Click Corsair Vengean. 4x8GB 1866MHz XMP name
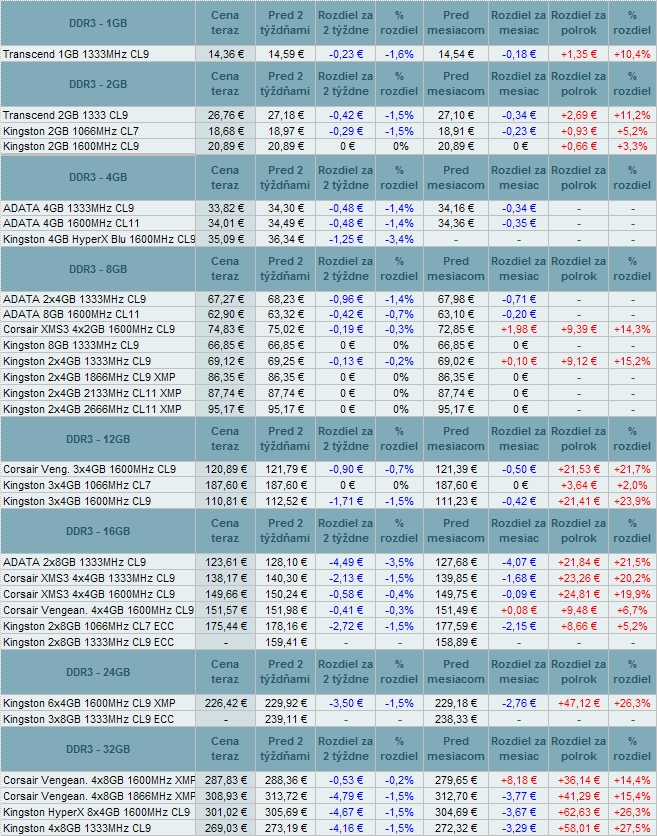This screenshot has height=836, width=657. [x=99, y=796]
